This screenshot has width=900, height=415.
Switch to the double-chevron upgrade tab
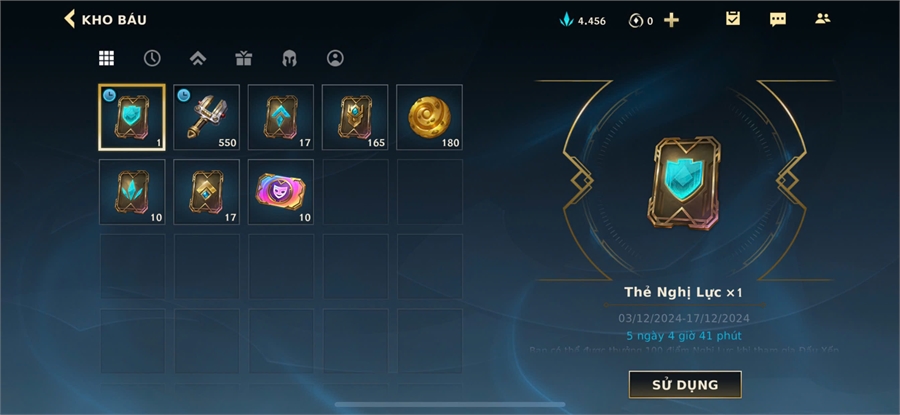click(x=198, y=58)
